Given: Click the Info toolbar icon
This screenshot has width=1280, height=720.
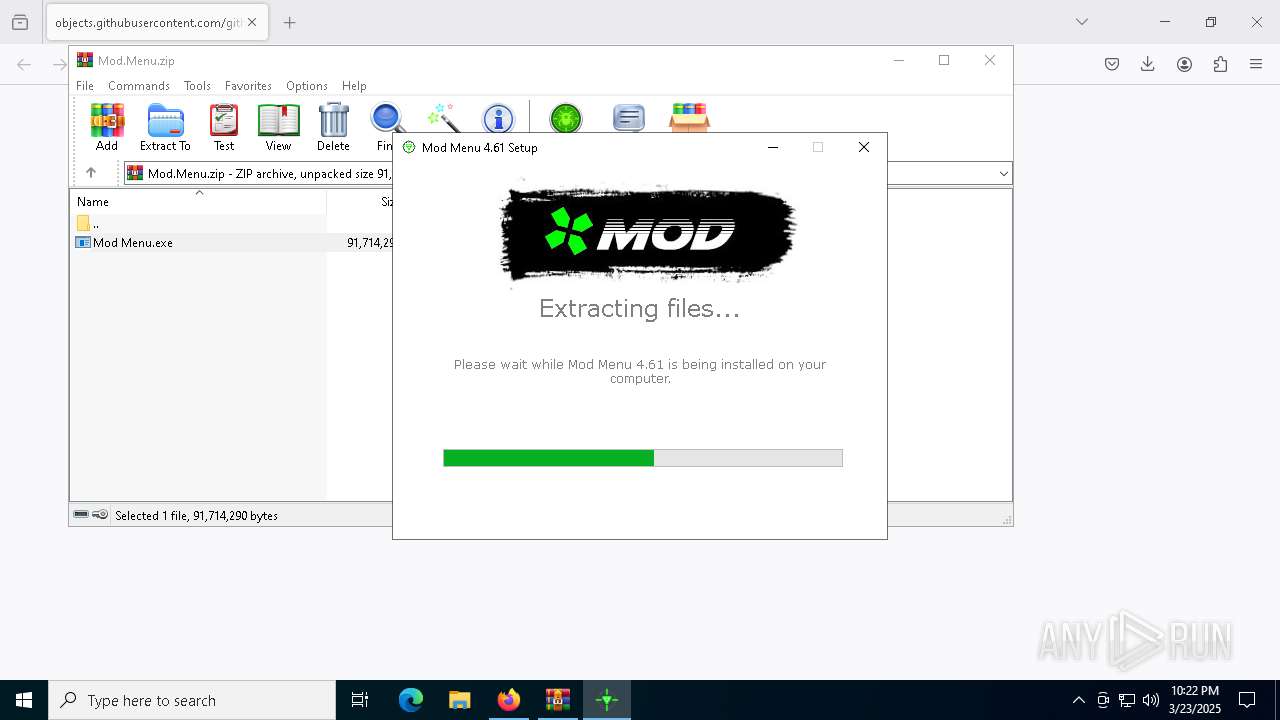Looking at the screenshot, I should 498,118.
